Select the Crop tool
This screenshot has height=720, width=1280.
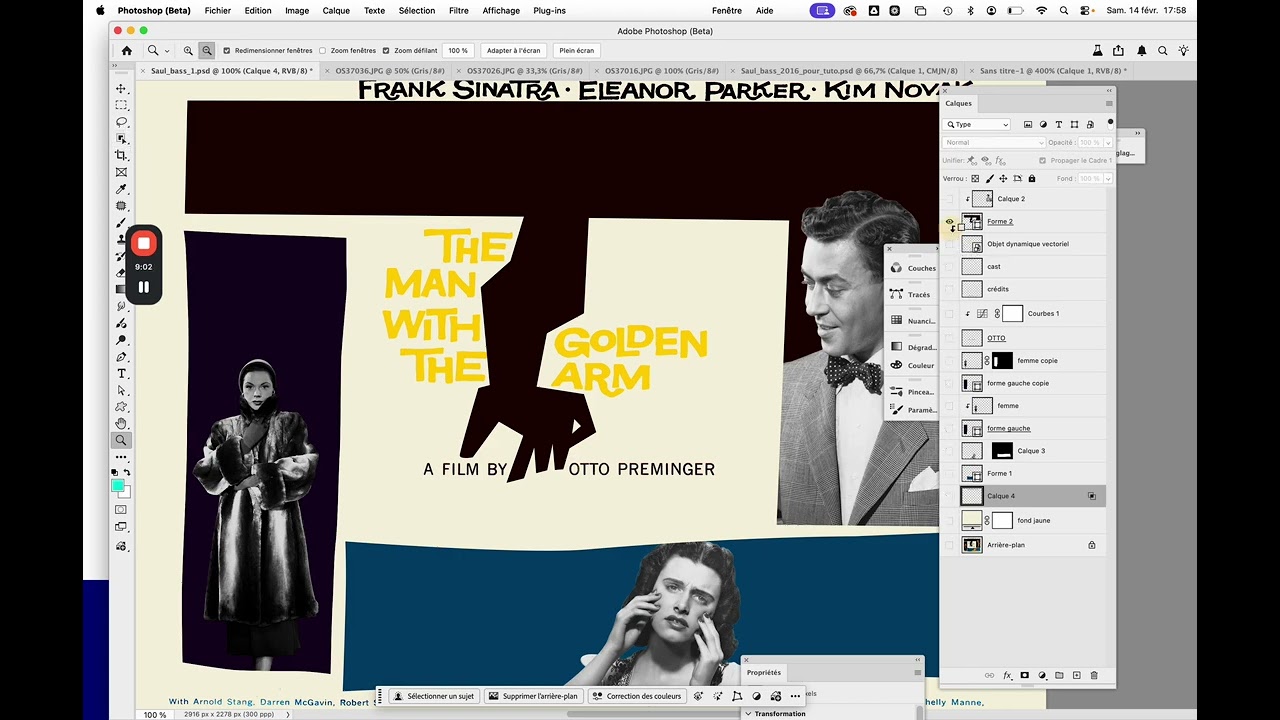121,155
